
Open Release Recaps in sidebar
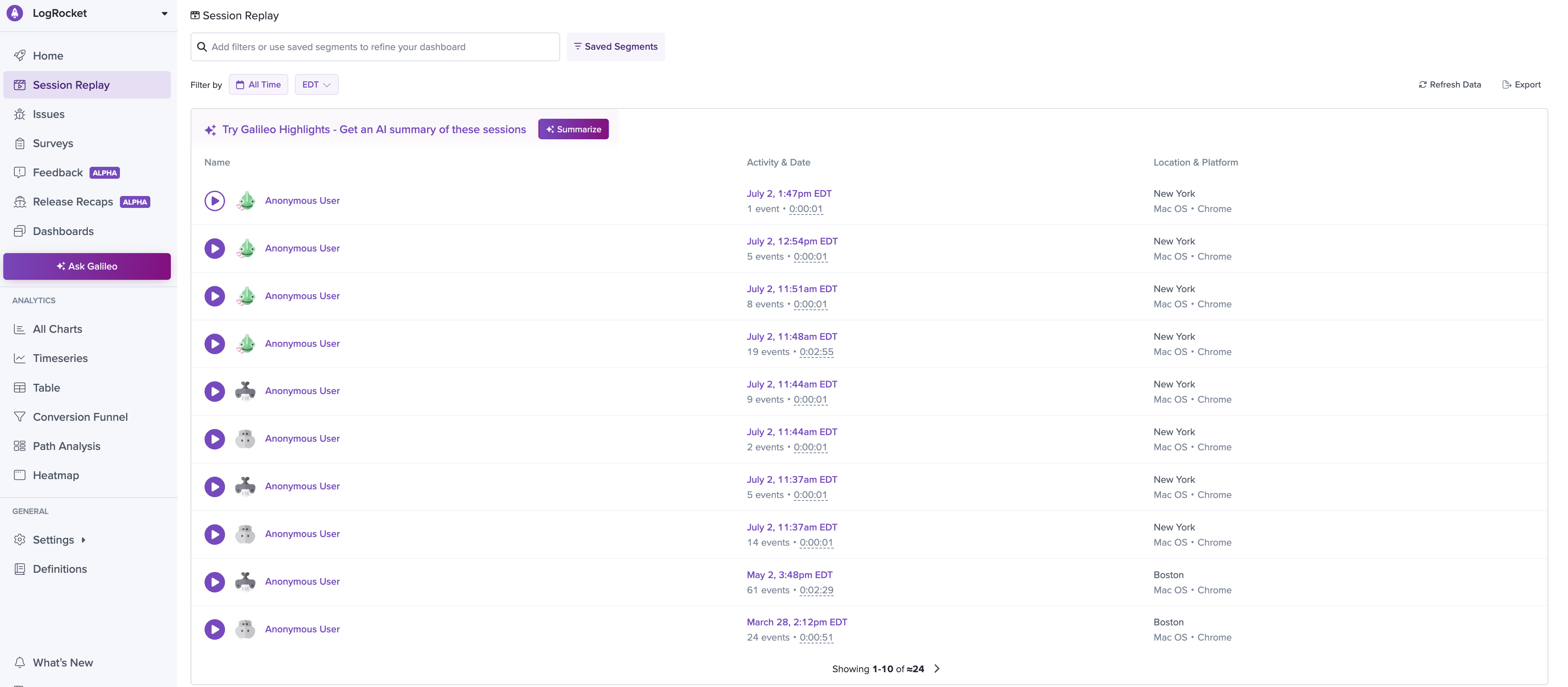pyautogui.click(x=87, y=202)
